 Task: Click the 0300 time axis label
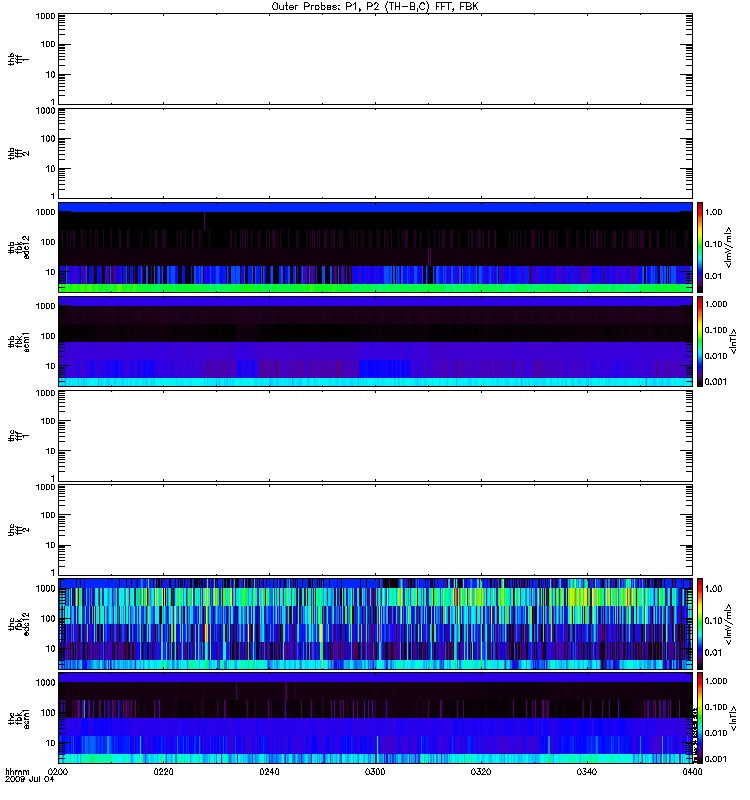tap(375, 772)
